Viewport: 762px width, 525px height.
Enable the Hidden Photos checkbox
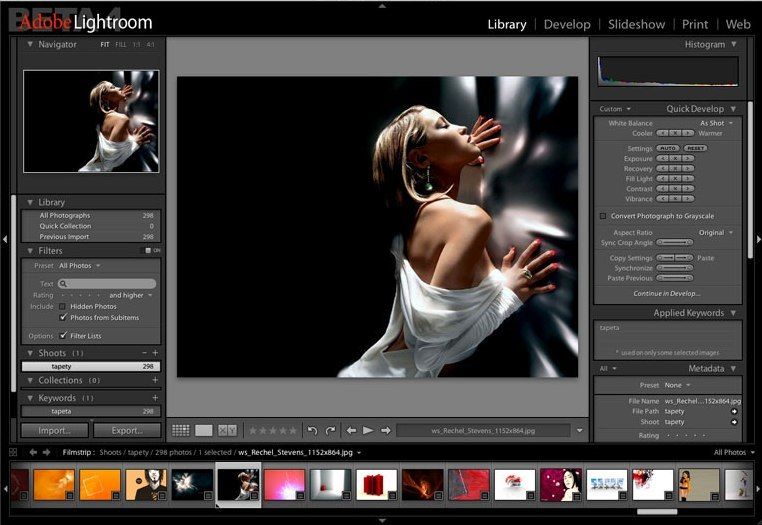click(63, 307)
